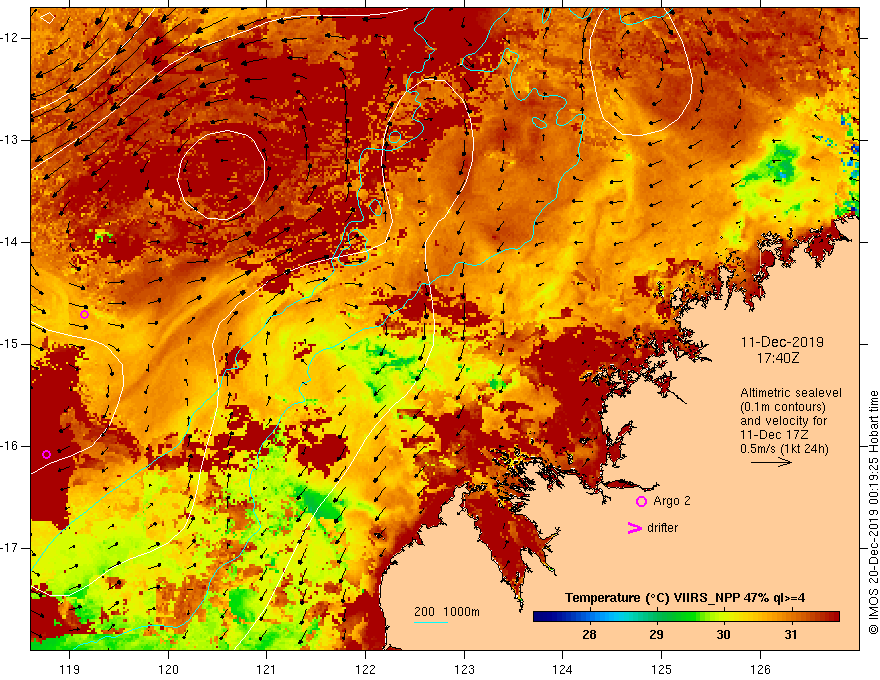The image size is (880, 680).
Task: Click the 'Temperature (°C) VIIRS_NPP 47% ql>=4' title
Action: tap(685, 598)
